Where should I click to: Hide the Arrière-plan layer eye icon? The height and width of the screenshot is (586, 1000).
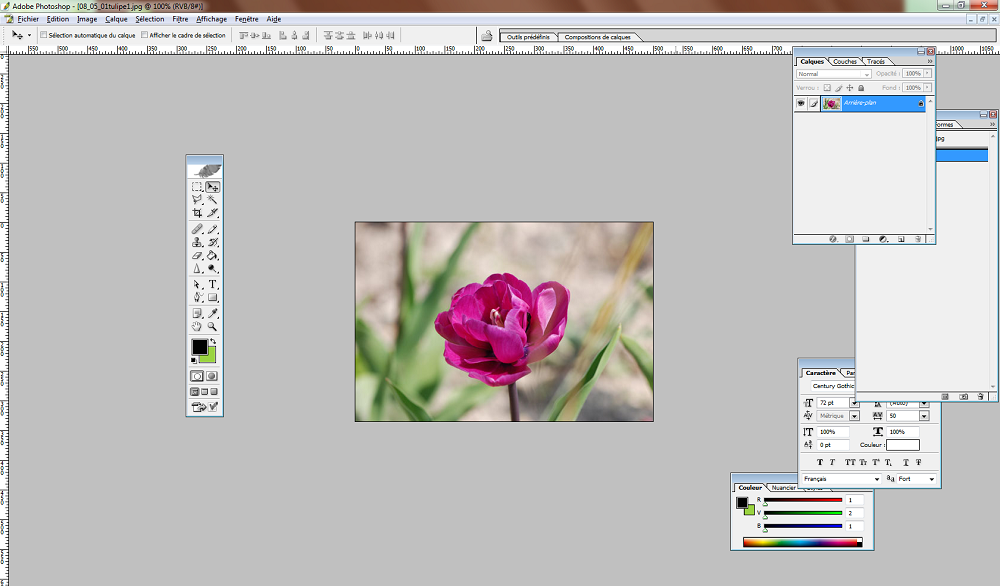click(801, 103)
